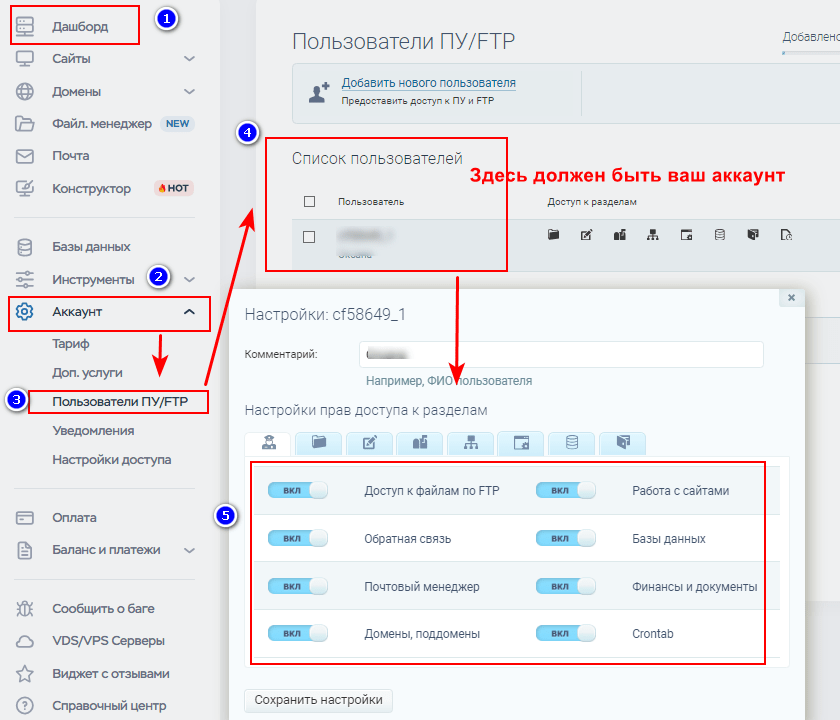840x720 pixels.
Task: Click the network tree access icon in user row
Action: 652,235
